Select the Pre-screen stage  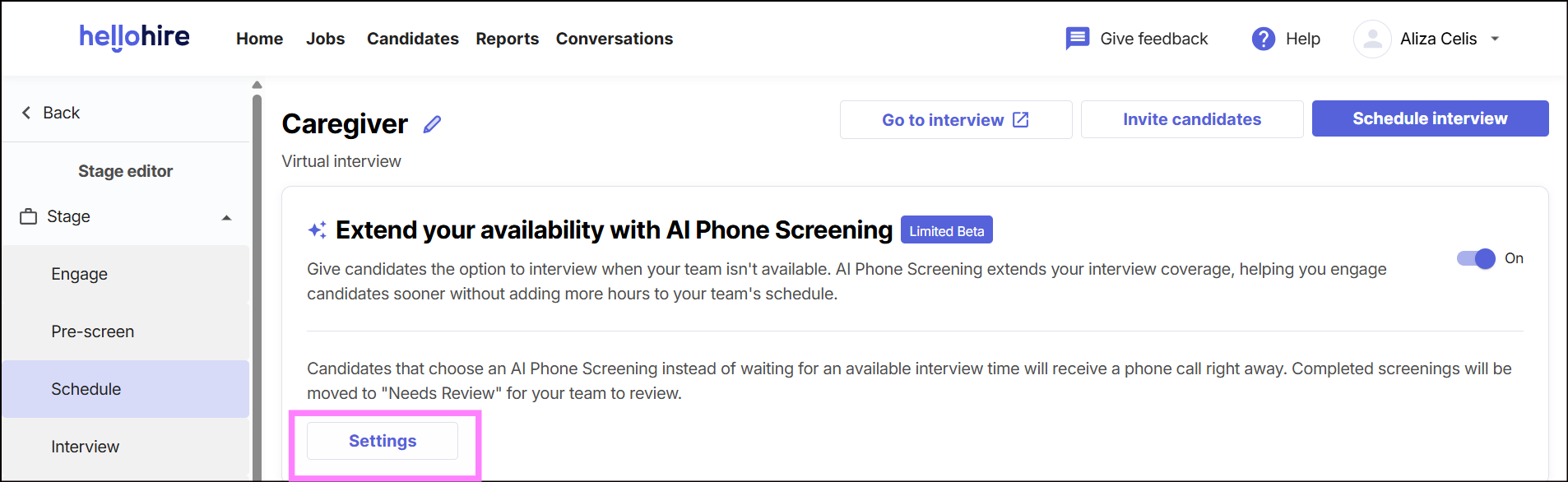(125, 331)
